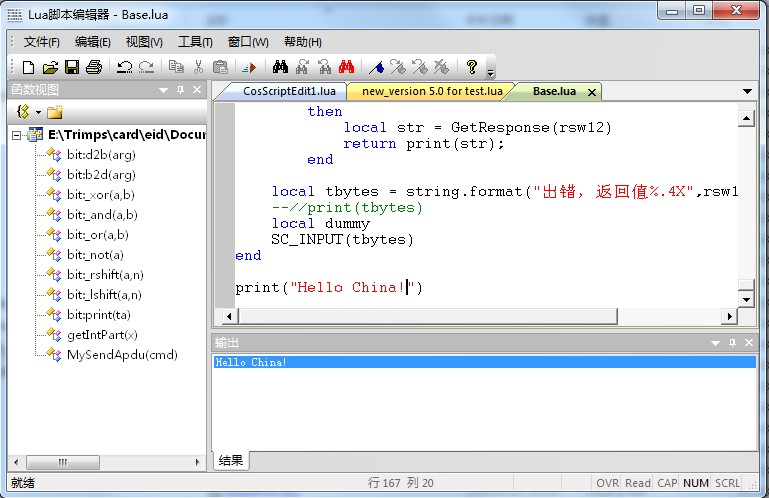The width and height of the screenshot is (769, 498).
Task: Select MySendApdu(cmd) function
Action: tap(122, 355)
